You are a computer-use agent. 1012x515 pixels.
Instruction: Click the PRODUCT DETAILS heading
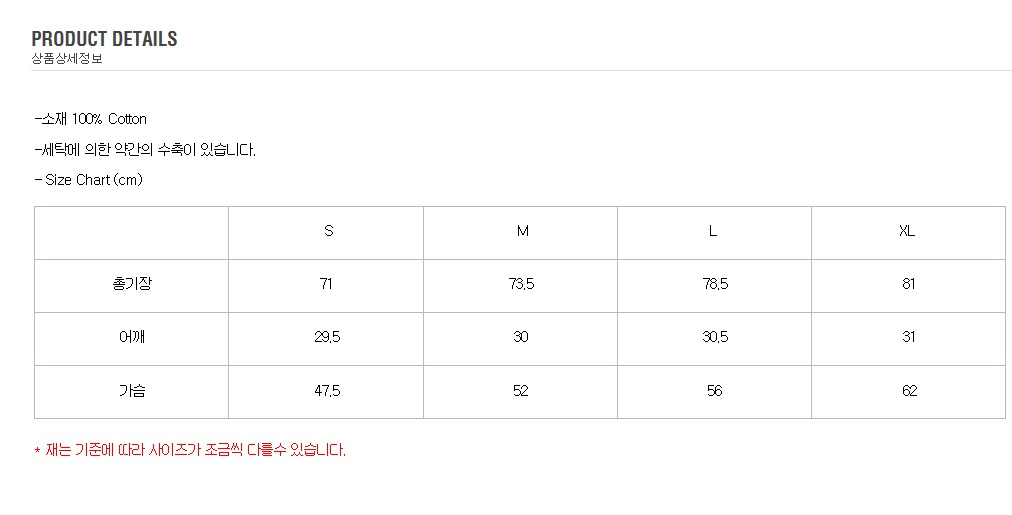coord(104,39)
